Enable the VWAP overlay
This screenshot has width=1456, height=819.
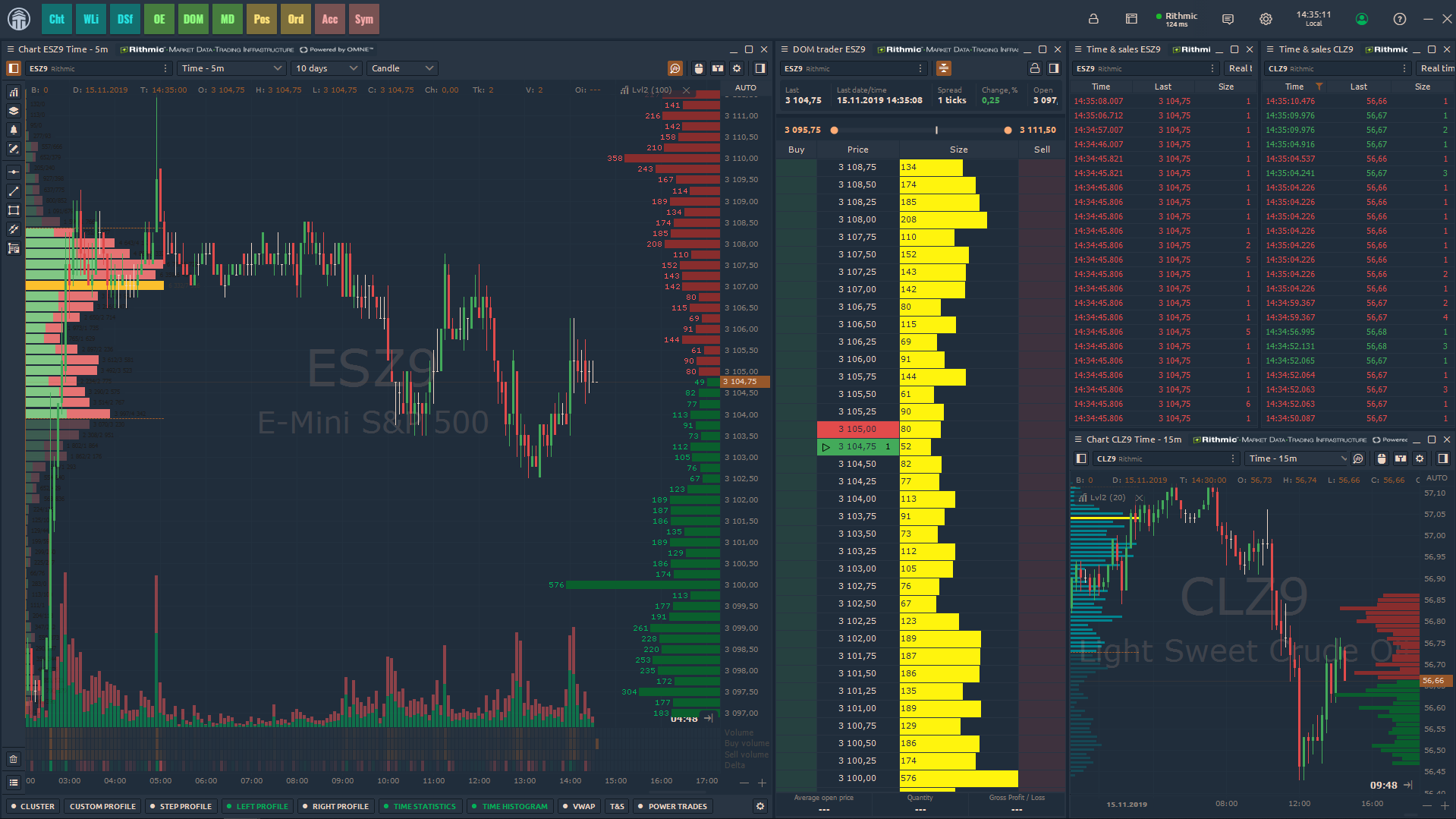[x=579, y=806]
